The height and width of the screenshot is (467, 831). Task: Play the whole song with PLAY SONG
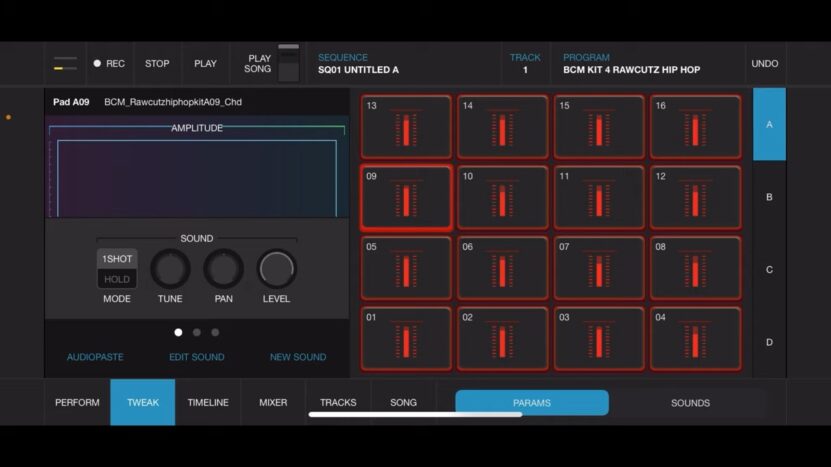258,64
